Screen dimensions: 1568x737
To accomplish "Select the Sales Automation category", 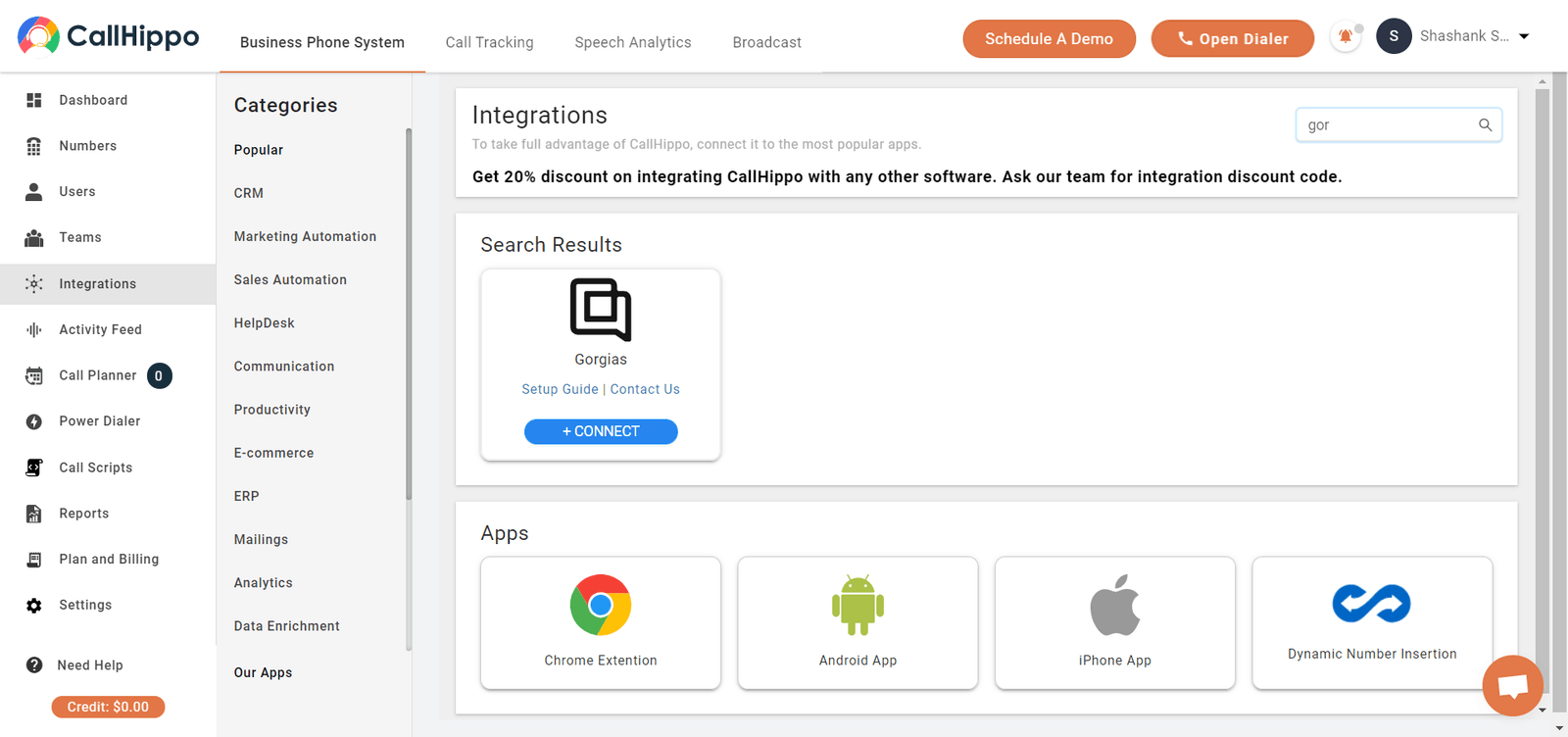I will 290,279.
